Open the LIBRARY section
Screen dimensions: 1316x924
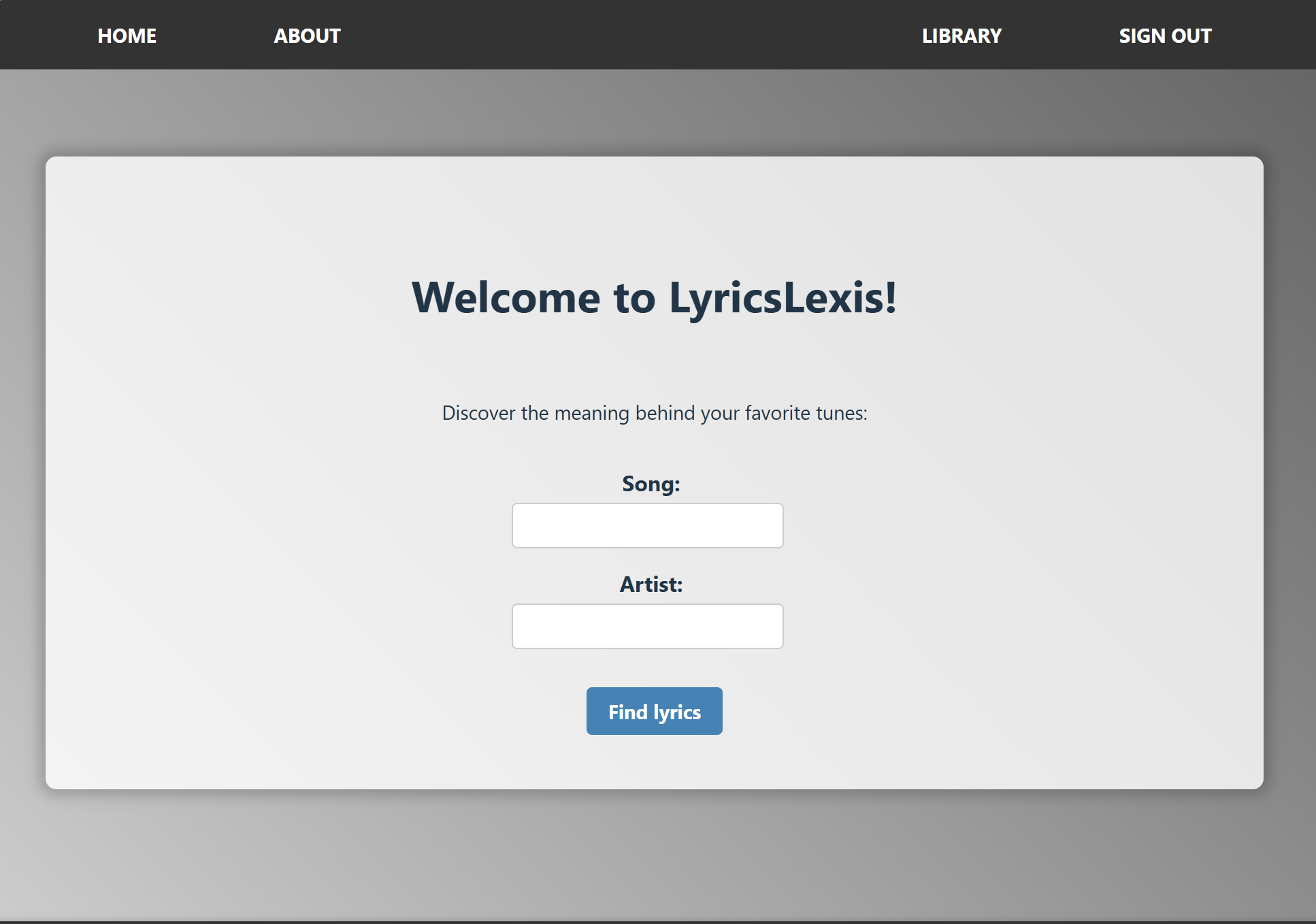click(x=961, y=35)
